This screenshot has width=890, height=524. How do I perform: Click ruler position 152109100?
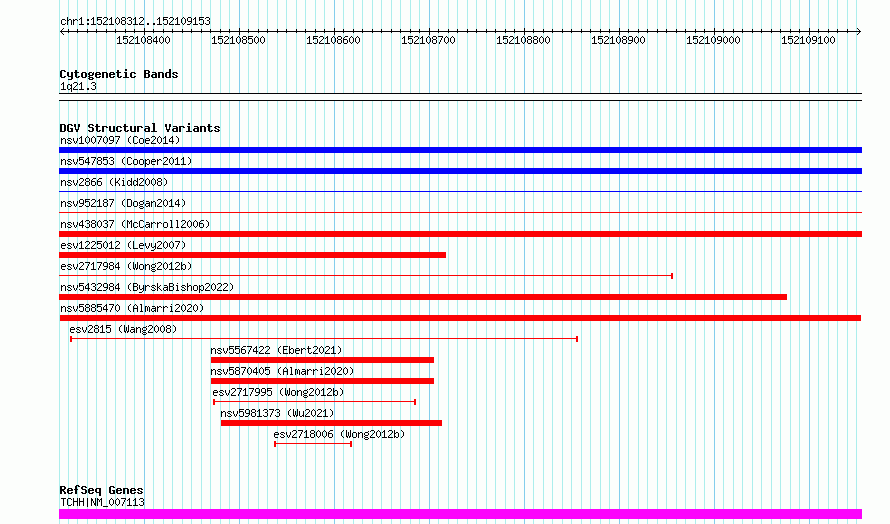[808, 40]
